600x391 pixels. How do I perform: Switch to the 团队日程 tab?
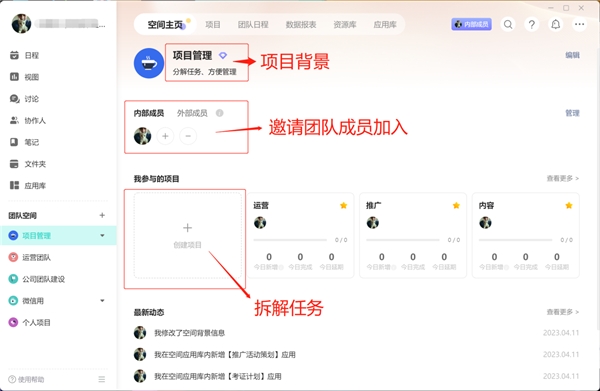253,25
